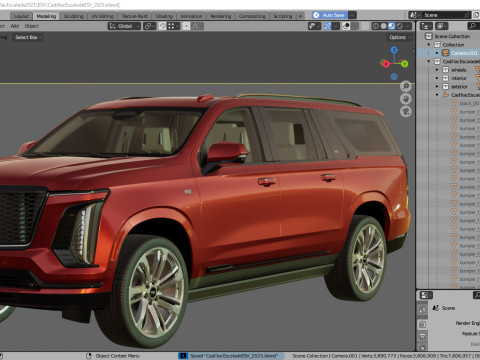Open the outliner display mode dropdown
The height and width of the screenshot is (360, 480).
pyautogui.click(x=441, y=26)
